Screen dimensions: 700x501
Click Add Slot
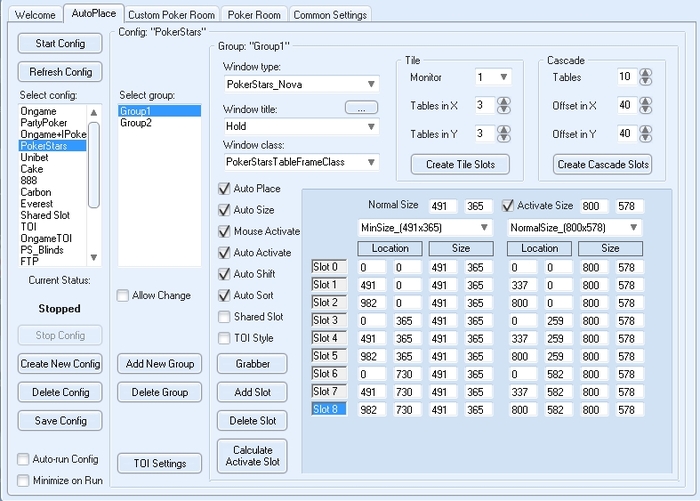(x=252, y=392)
